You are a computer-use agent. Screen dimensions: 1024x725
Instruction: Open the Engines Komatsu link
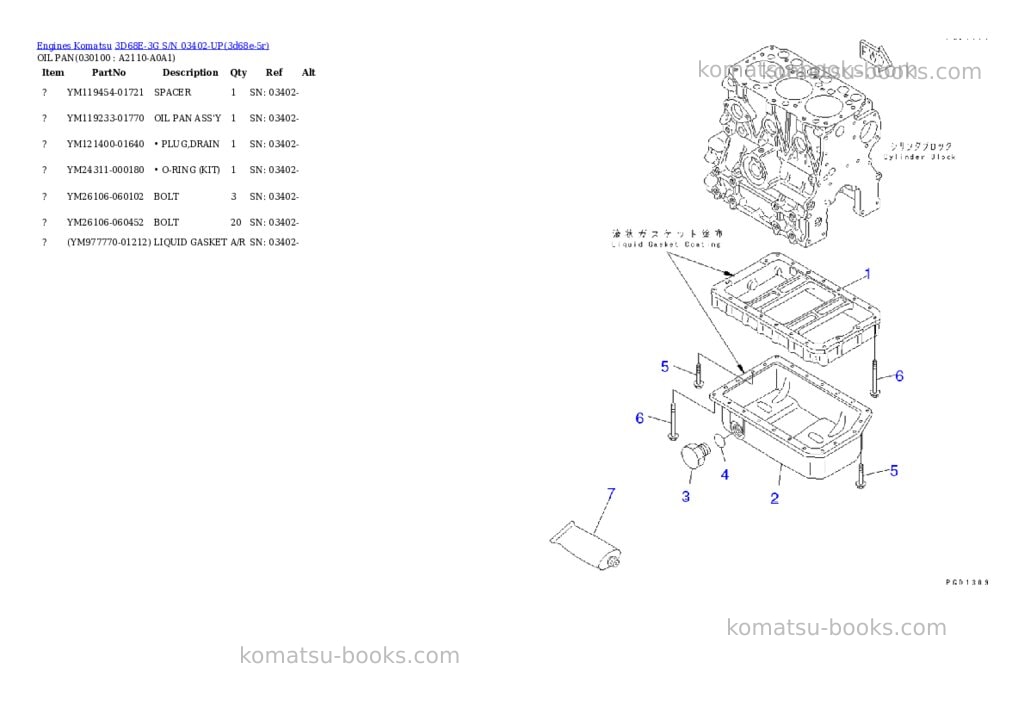point(74,46)
